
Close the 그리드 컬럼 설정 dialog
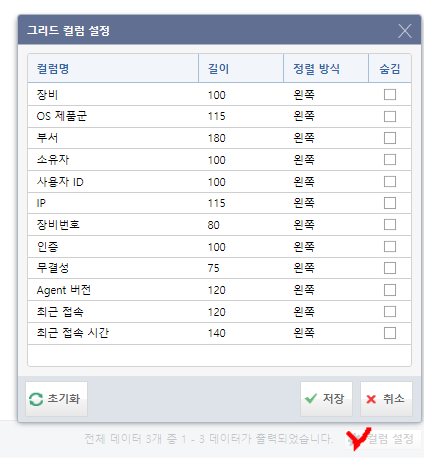[x=405, y=31]
